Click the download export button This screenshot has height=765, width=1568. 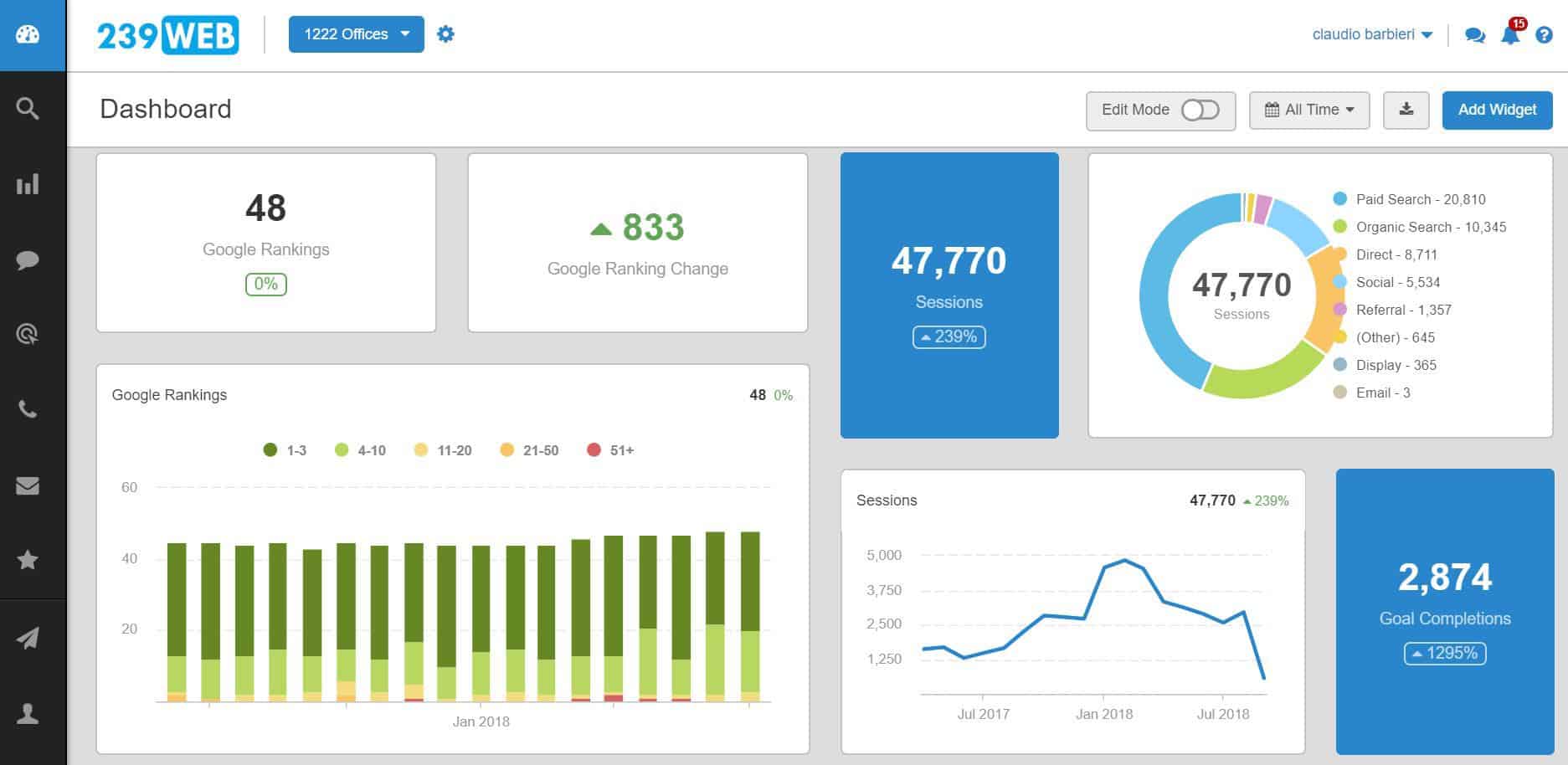click(1406, 110)
